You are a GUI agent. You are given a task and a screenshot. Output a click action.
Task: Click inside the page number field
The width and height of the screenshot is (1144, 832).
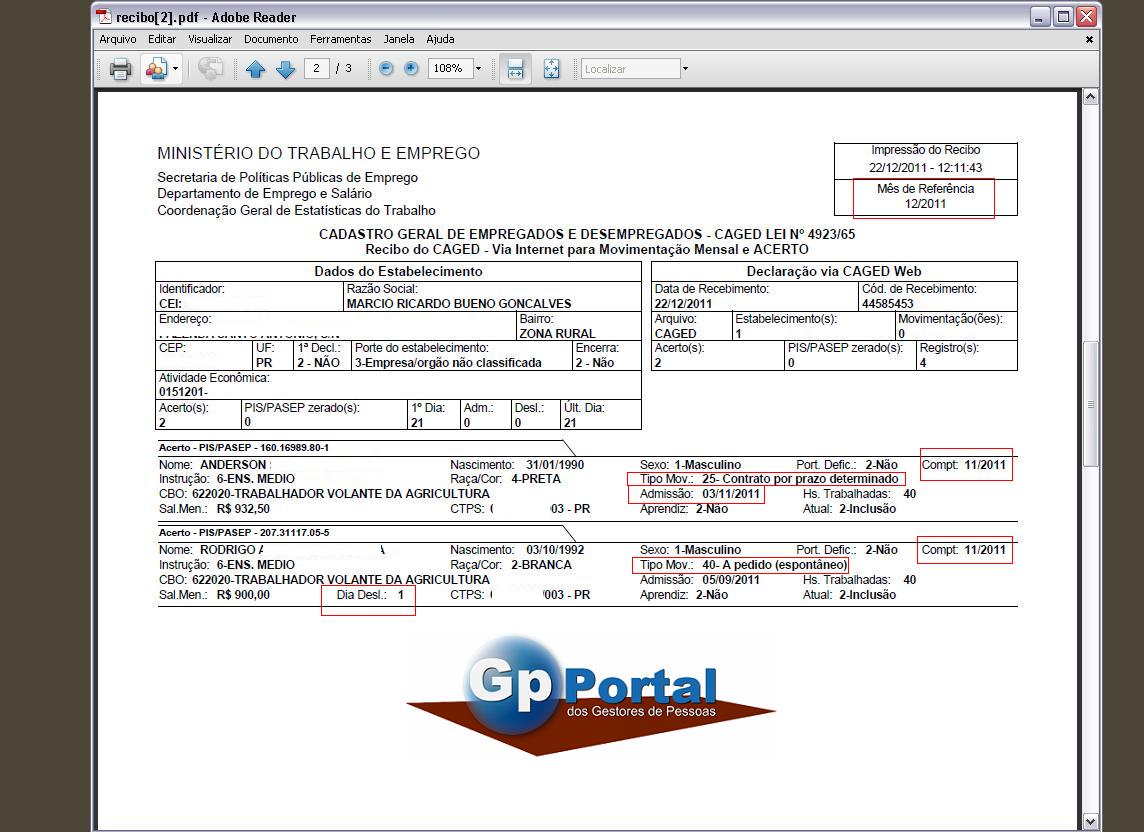click(317, 68)
